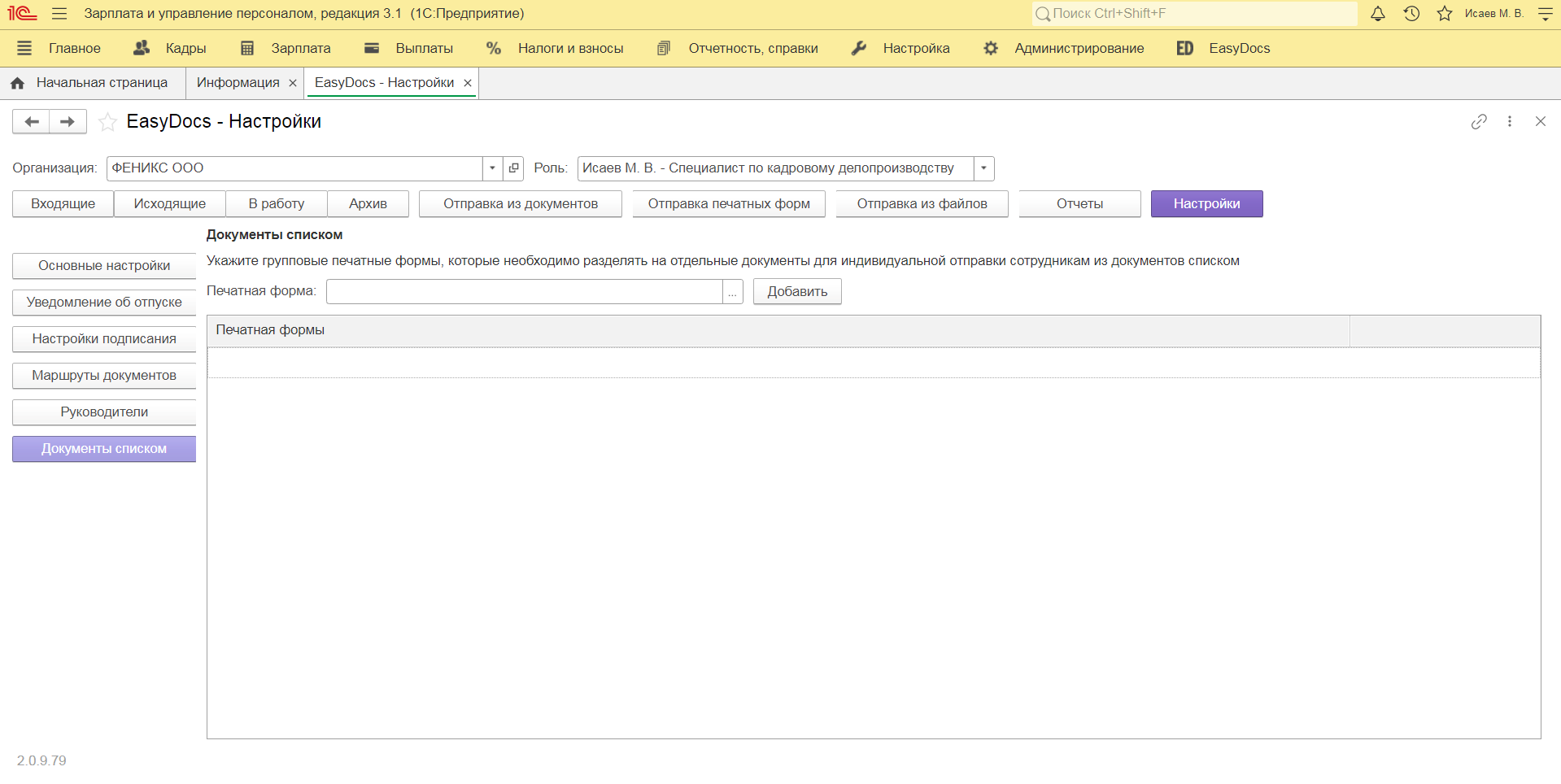The width and height of the screenshot is (1561, 784).
Task: Mark EasyDocs - Настройки as favorite with the star
Action: coord(107,122)
